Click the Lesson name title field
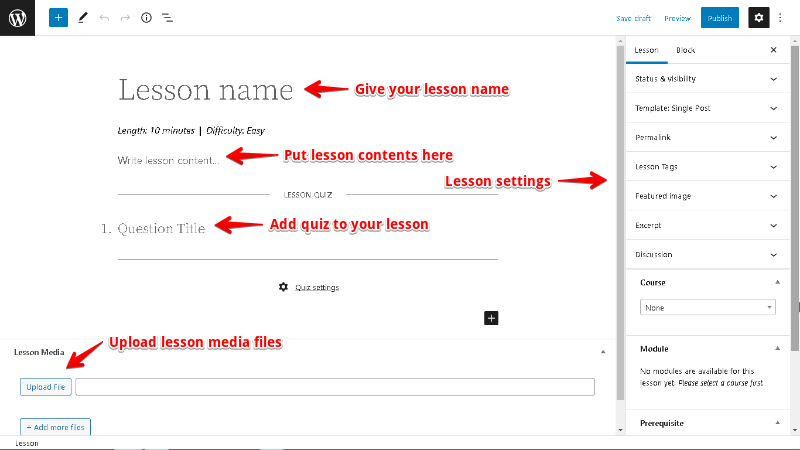The height and width of the screenshot is (450, 800). (x=206, y=90)
